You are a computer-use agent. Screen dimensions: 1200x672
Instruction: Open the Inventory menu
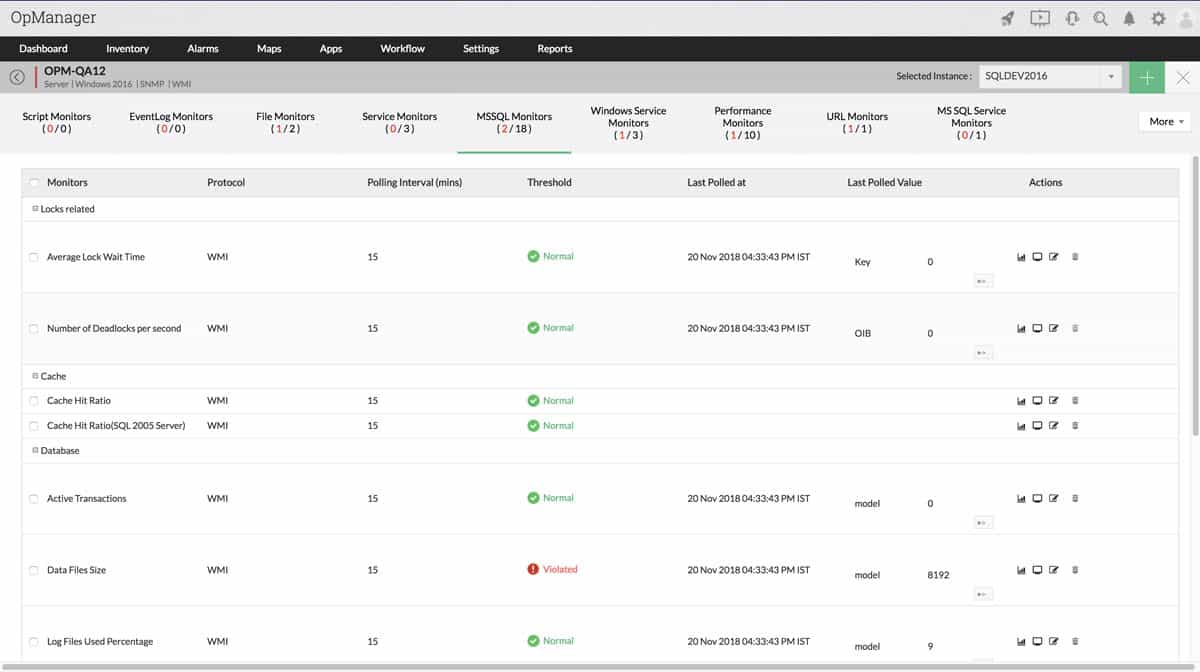(x=127, y=48)
